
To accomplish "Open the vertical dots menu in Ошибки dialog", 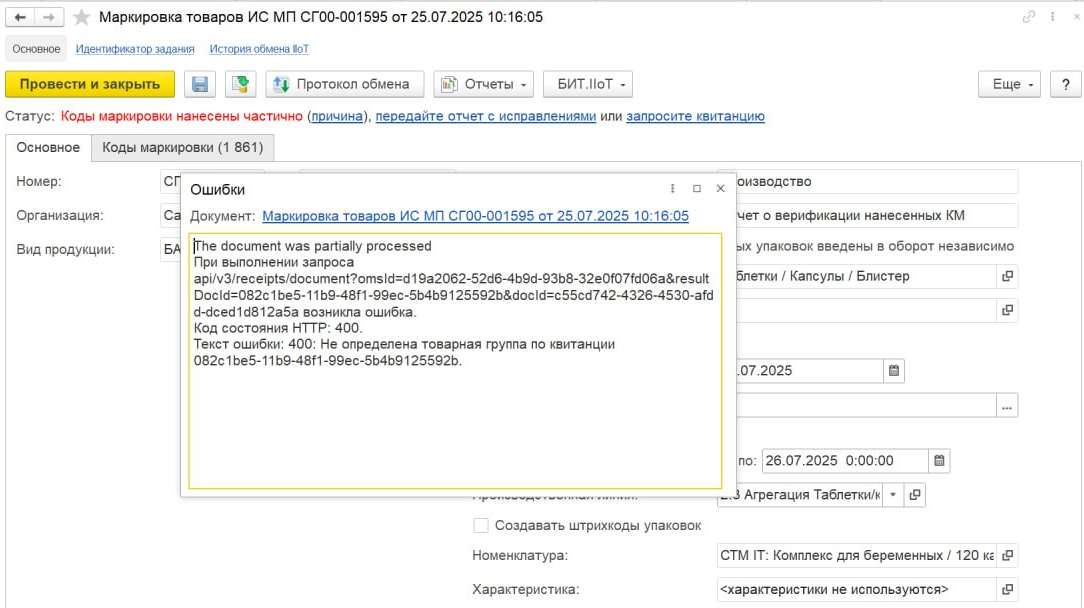I will click(x=672, y=188).
